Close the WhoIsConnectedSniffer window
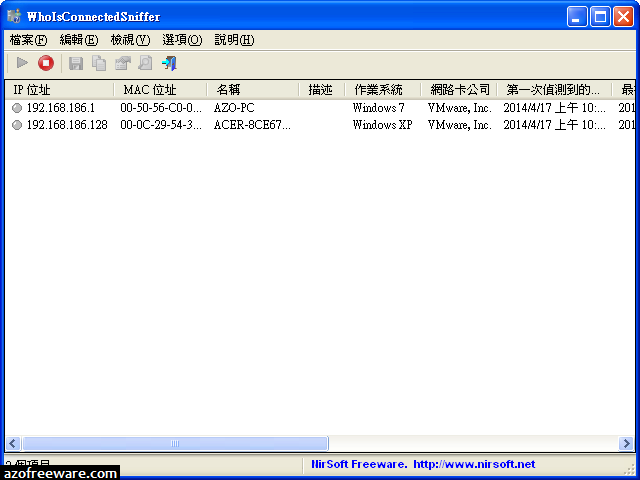This screenshot has width=640, height=480. (x=623, y=17)
